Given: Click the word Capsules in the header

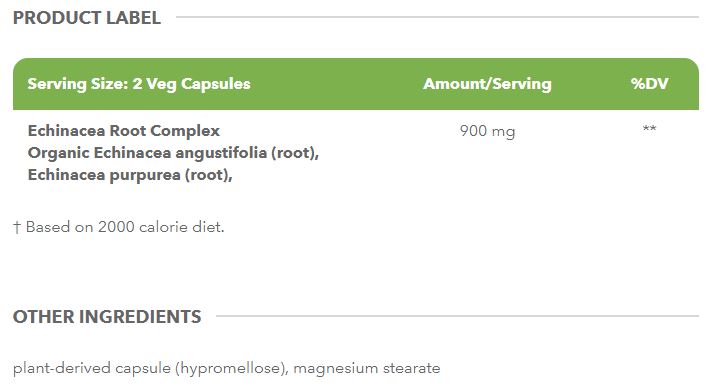Looking at the screenshot, I should point(216,84).
